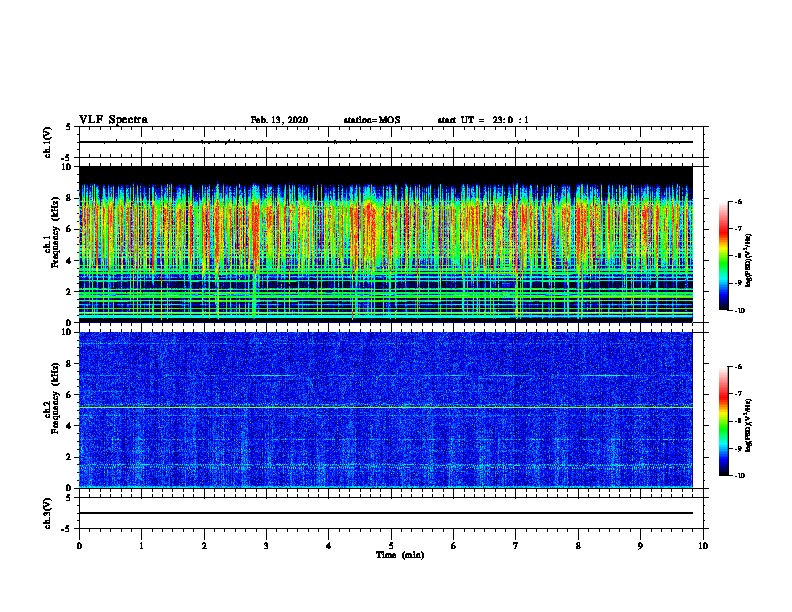Click time axis tick label "0"

click(x=79, y=546)
